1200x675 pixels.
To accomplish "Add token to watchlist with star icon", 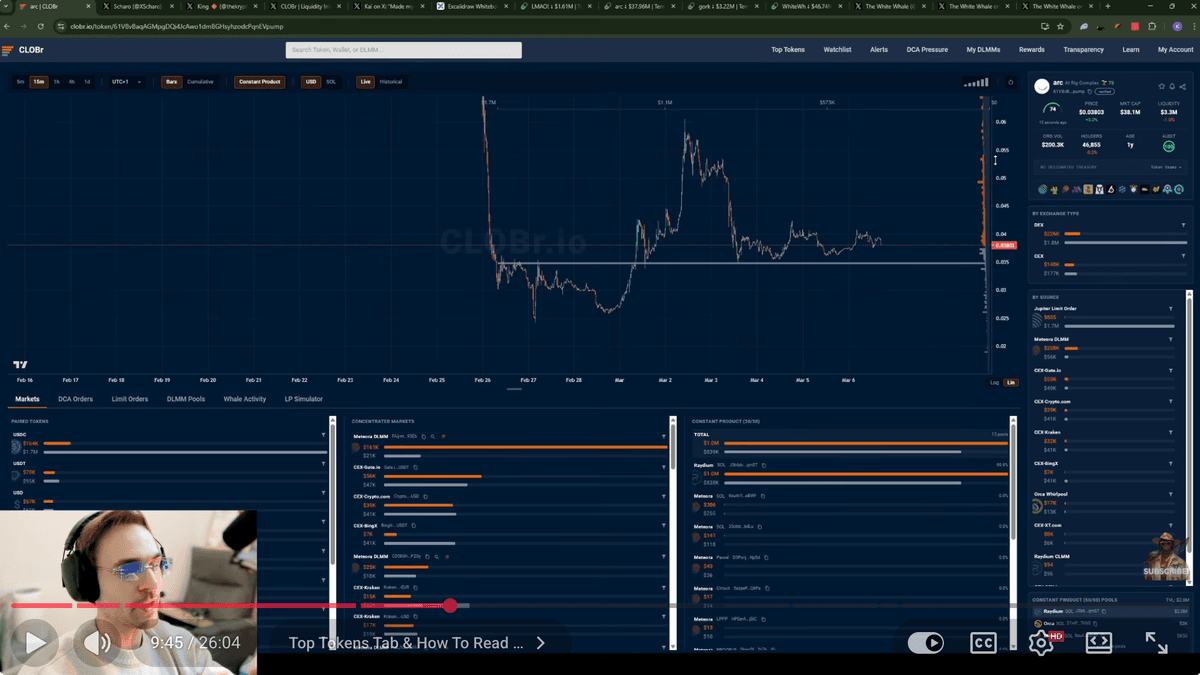I will (x=1162, y=87).
